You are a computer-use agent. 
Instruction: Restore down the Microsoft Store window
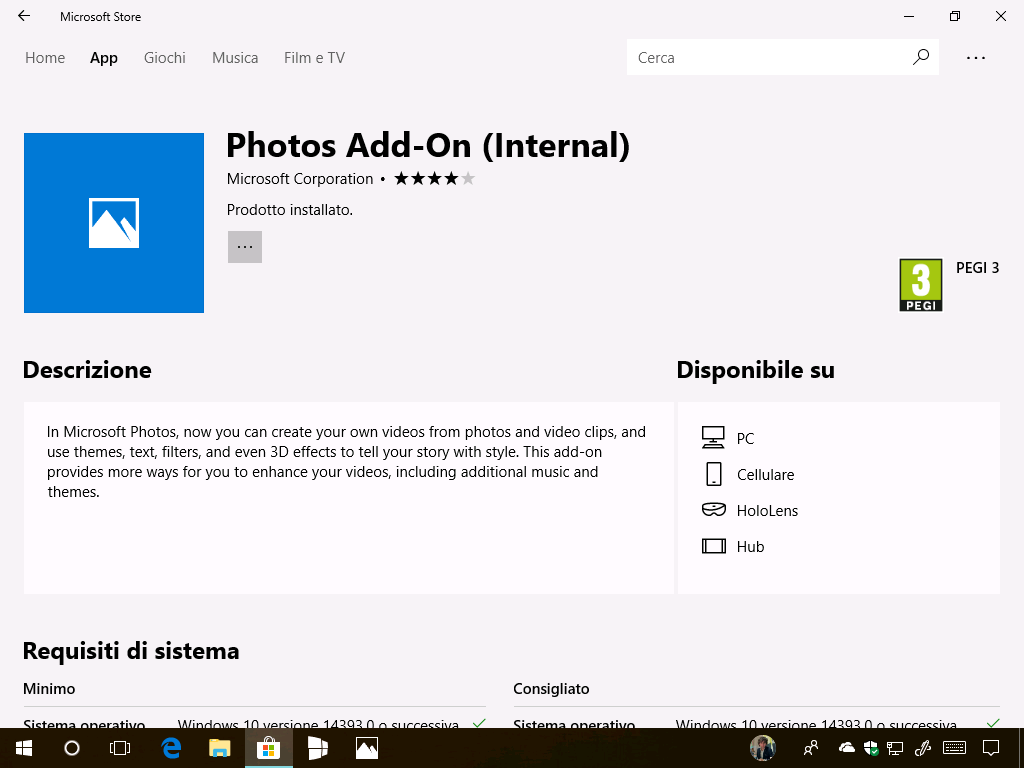tap(955, 16)
